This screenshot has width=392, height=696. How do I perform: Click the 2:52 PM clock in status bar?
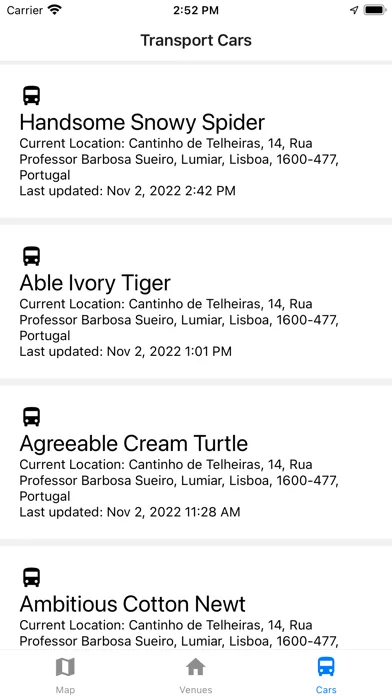(x=196, y=10)
